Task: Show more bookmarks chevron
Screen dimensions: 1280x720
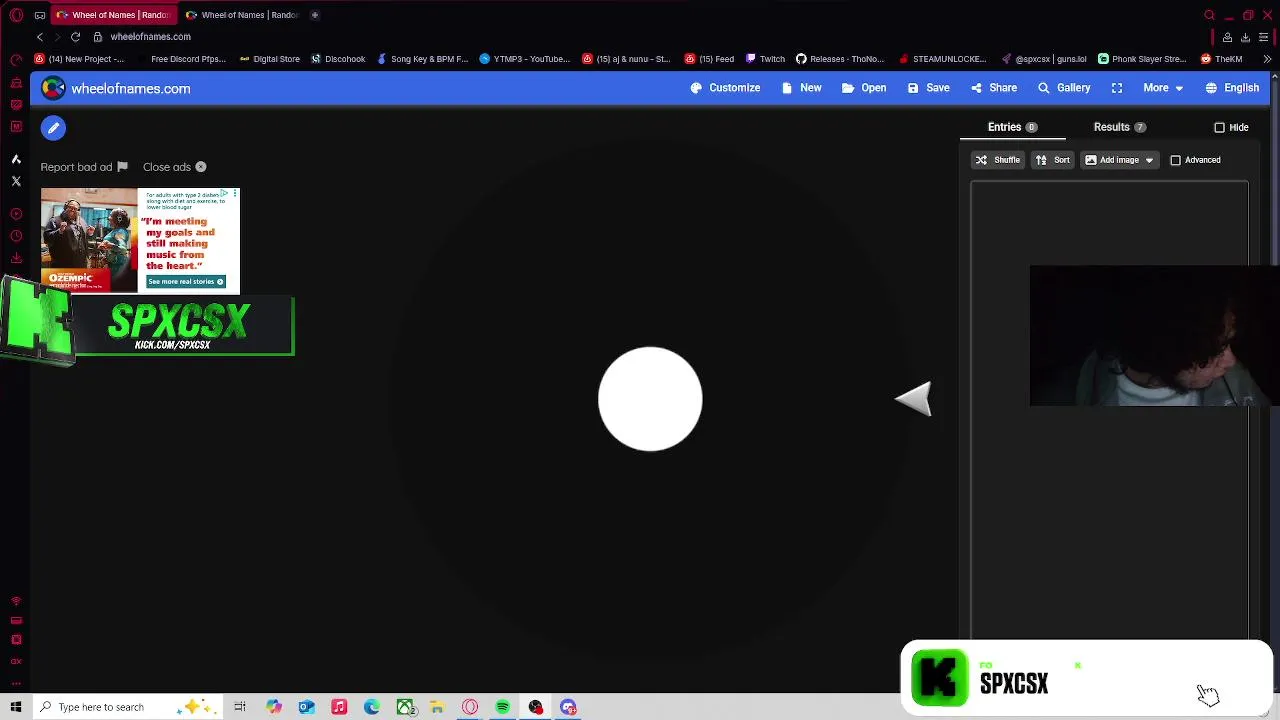Action: (x=1267, y=59)
